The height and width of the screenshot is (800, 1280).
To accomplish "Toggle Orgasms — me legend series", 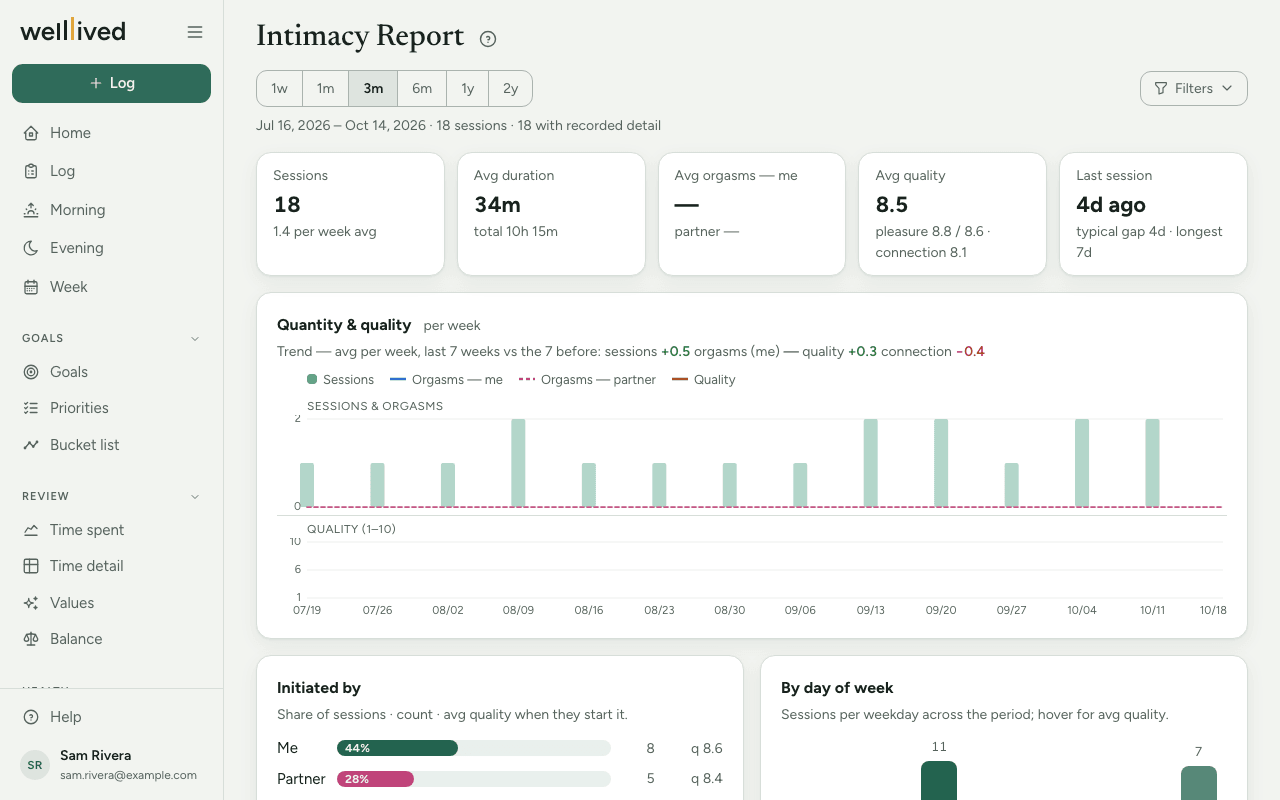I will tap(446, 380).
